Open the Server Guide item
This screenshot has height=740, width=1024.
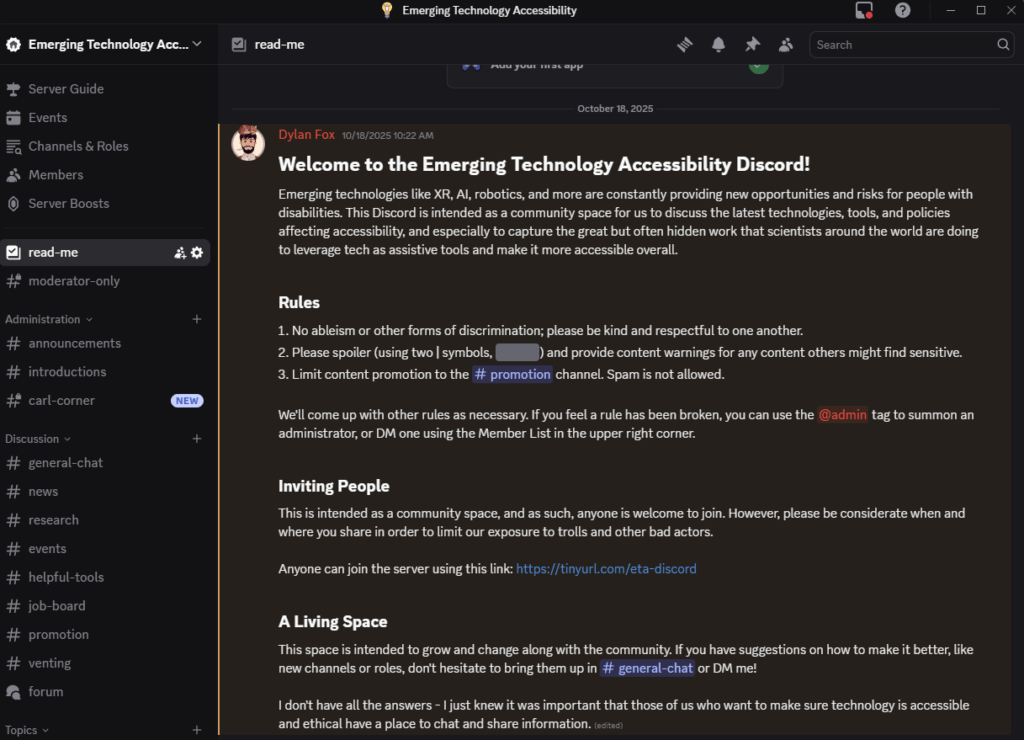66,89
